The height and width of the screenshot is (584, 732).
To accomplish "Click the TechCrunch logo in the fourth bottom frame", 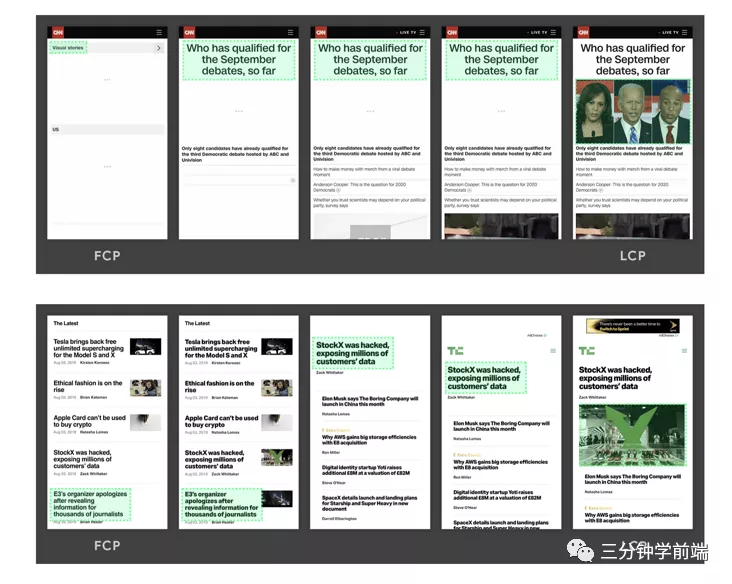I will click(455, 351).
